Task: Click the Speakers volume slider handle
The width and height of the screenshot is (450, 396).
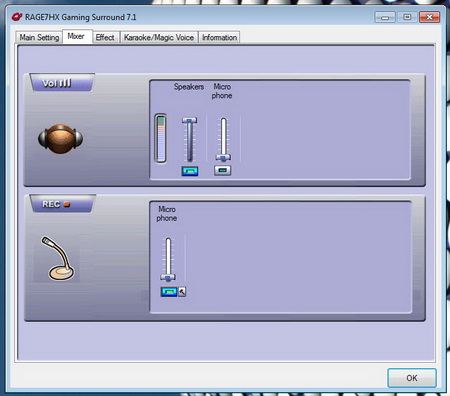Action: (189, 120)
